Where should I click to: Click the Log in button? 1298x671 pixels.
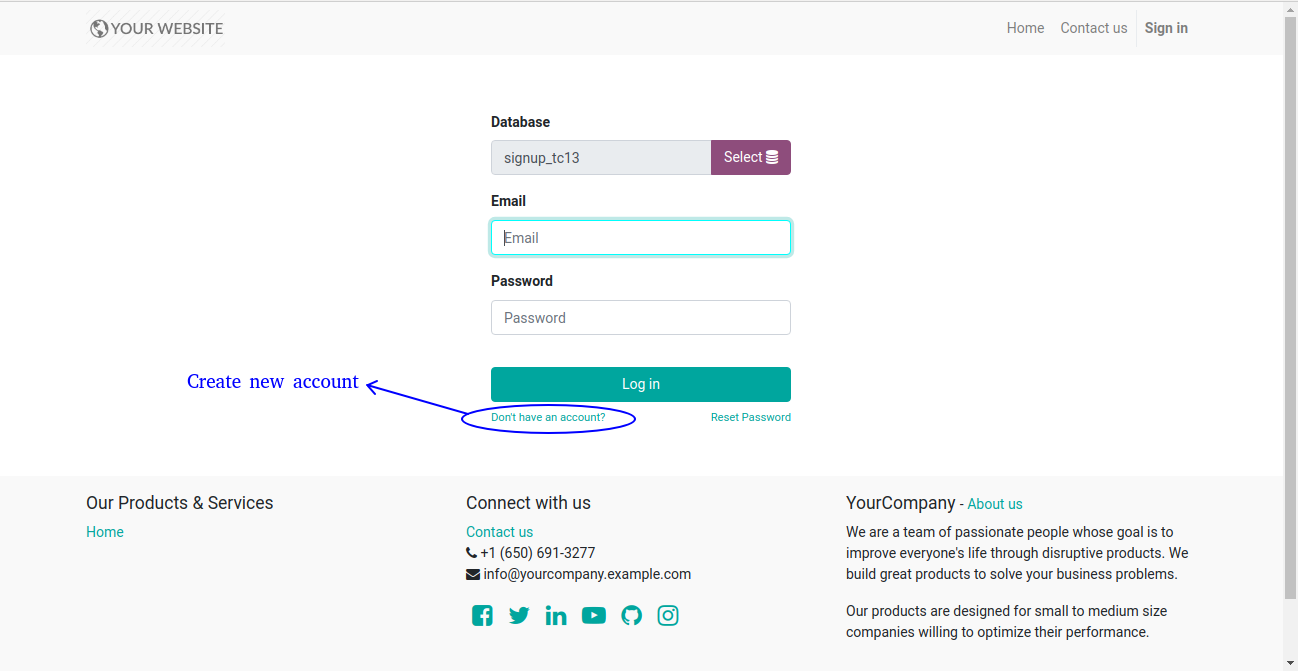pyautogui.click(x=641, y=384)
